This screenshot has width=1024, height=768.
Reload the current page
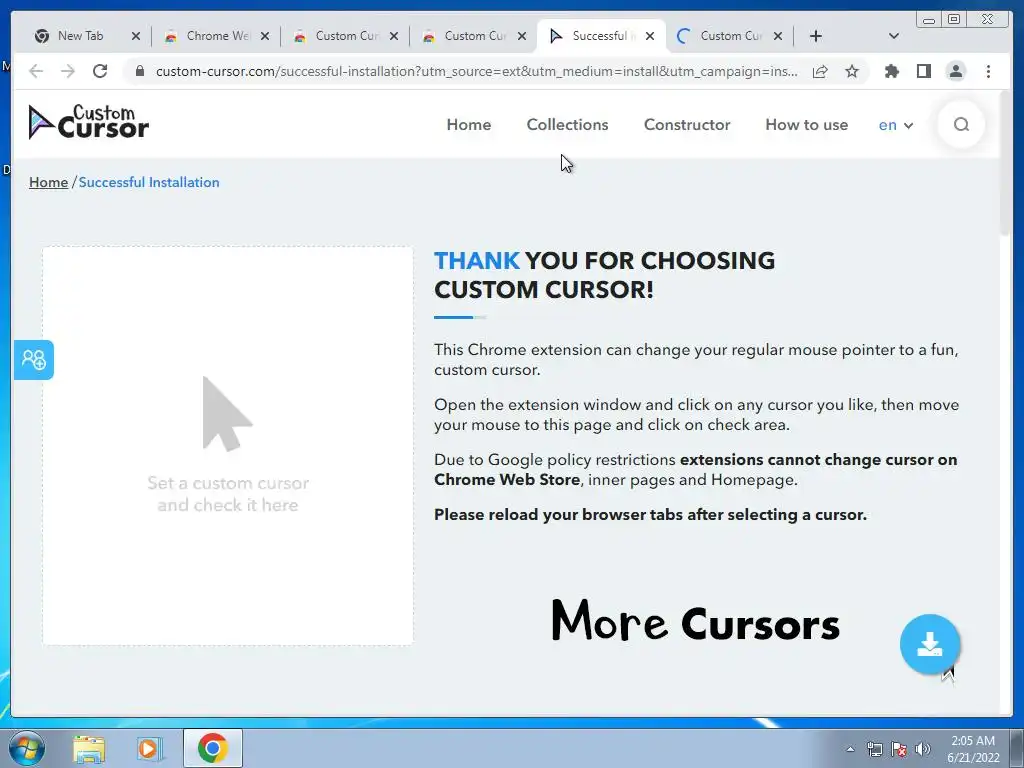(x=100, y=71)
